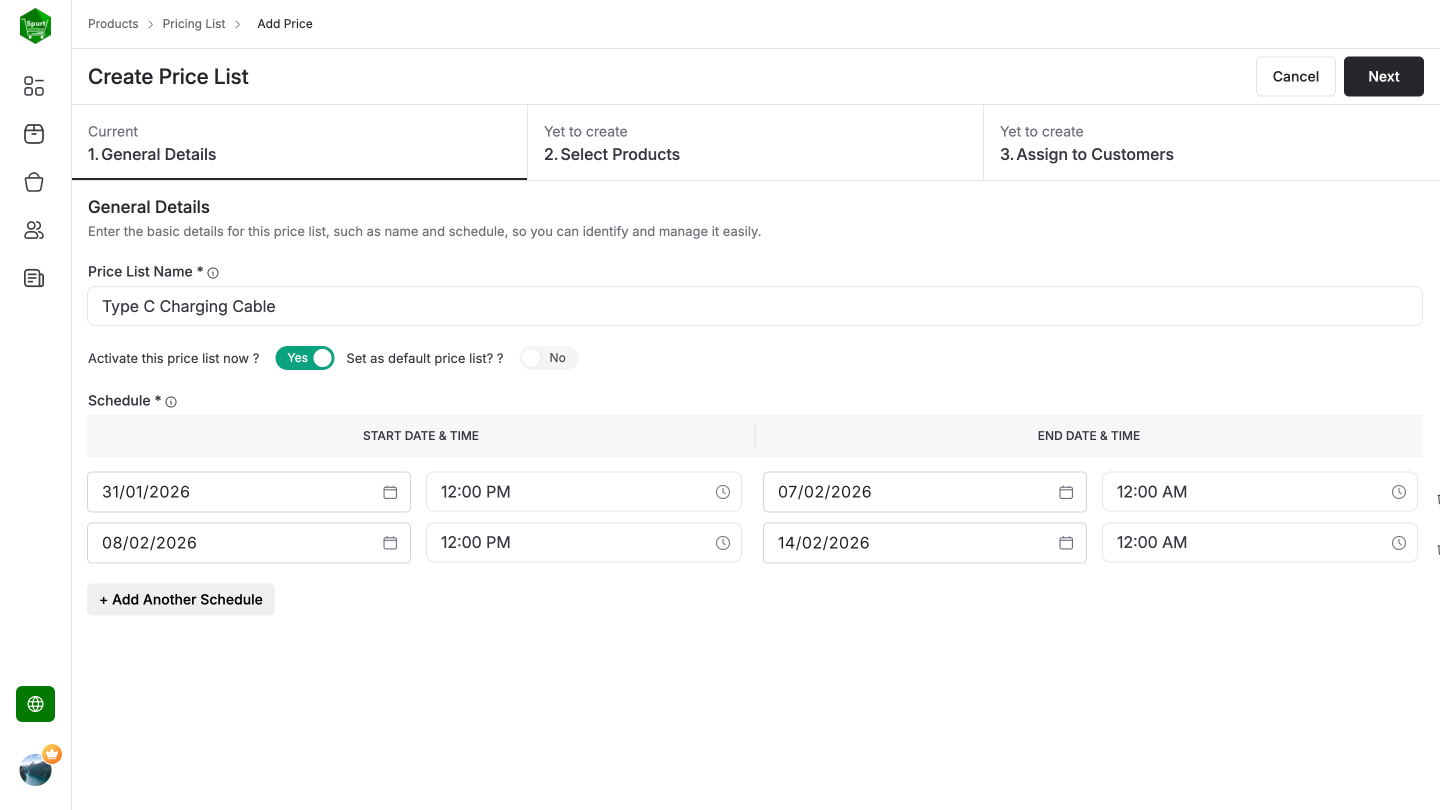Screen dimensions: 1440x810
Task: Click Add Another Schedule
Action: tap(180, 599)
